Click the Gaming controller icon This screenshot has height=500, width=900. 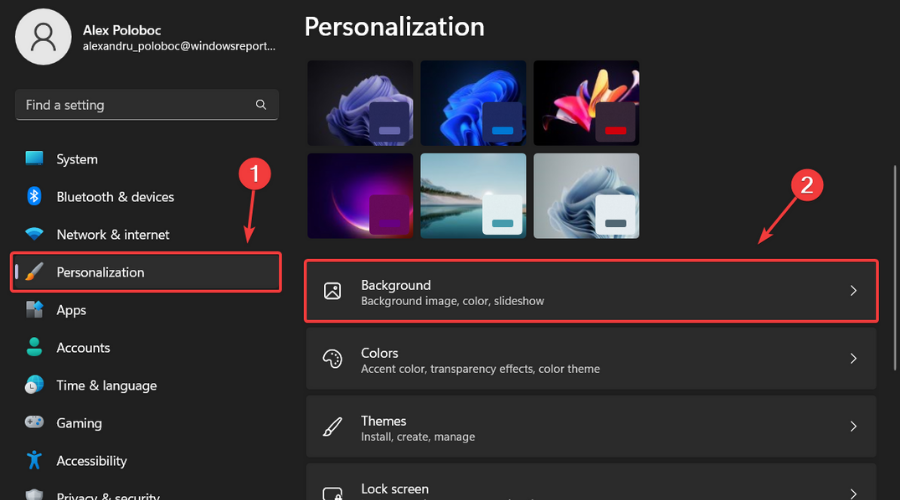[35, 423]
